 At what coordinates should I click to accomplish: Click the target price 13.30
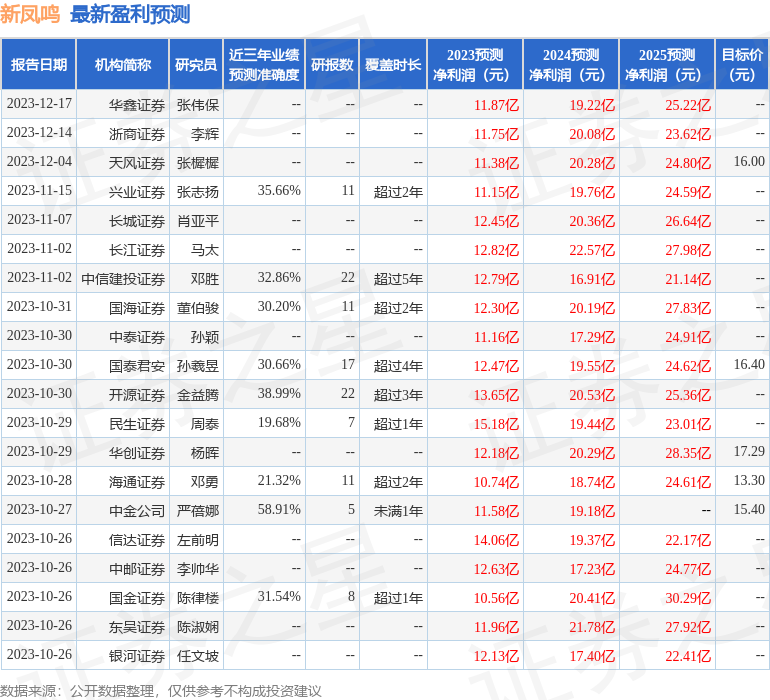[749, 480]
